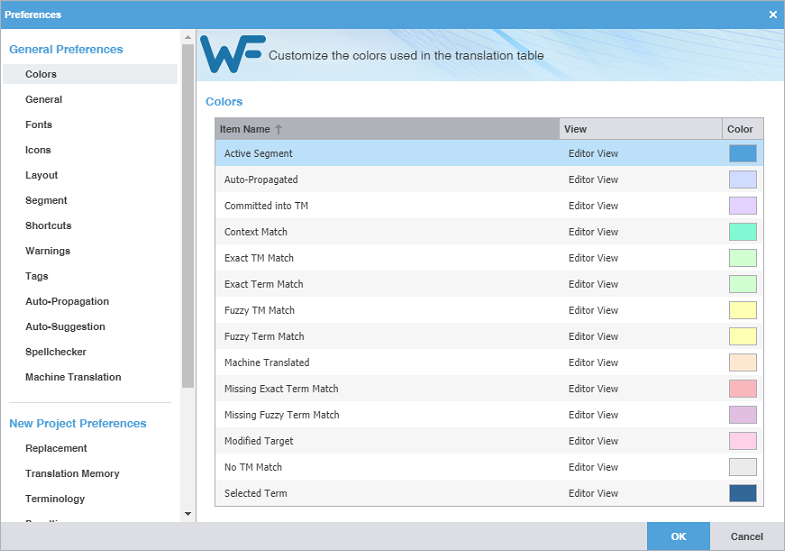The image size is (785, 551).
Task: Open the Fonts preferences page
Action: [39, 125]
